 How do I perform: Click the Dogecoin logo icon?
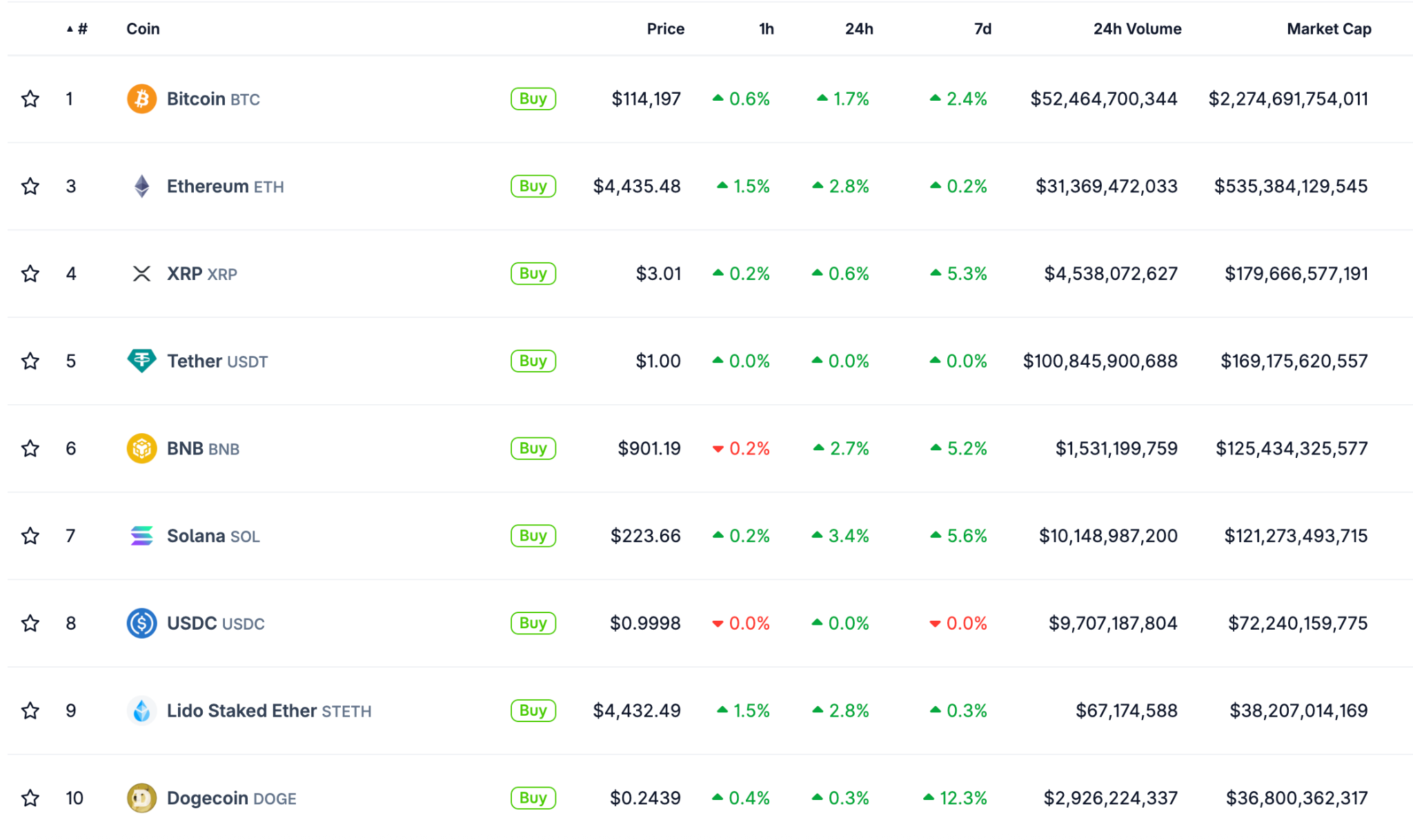(x=141, y=798)
